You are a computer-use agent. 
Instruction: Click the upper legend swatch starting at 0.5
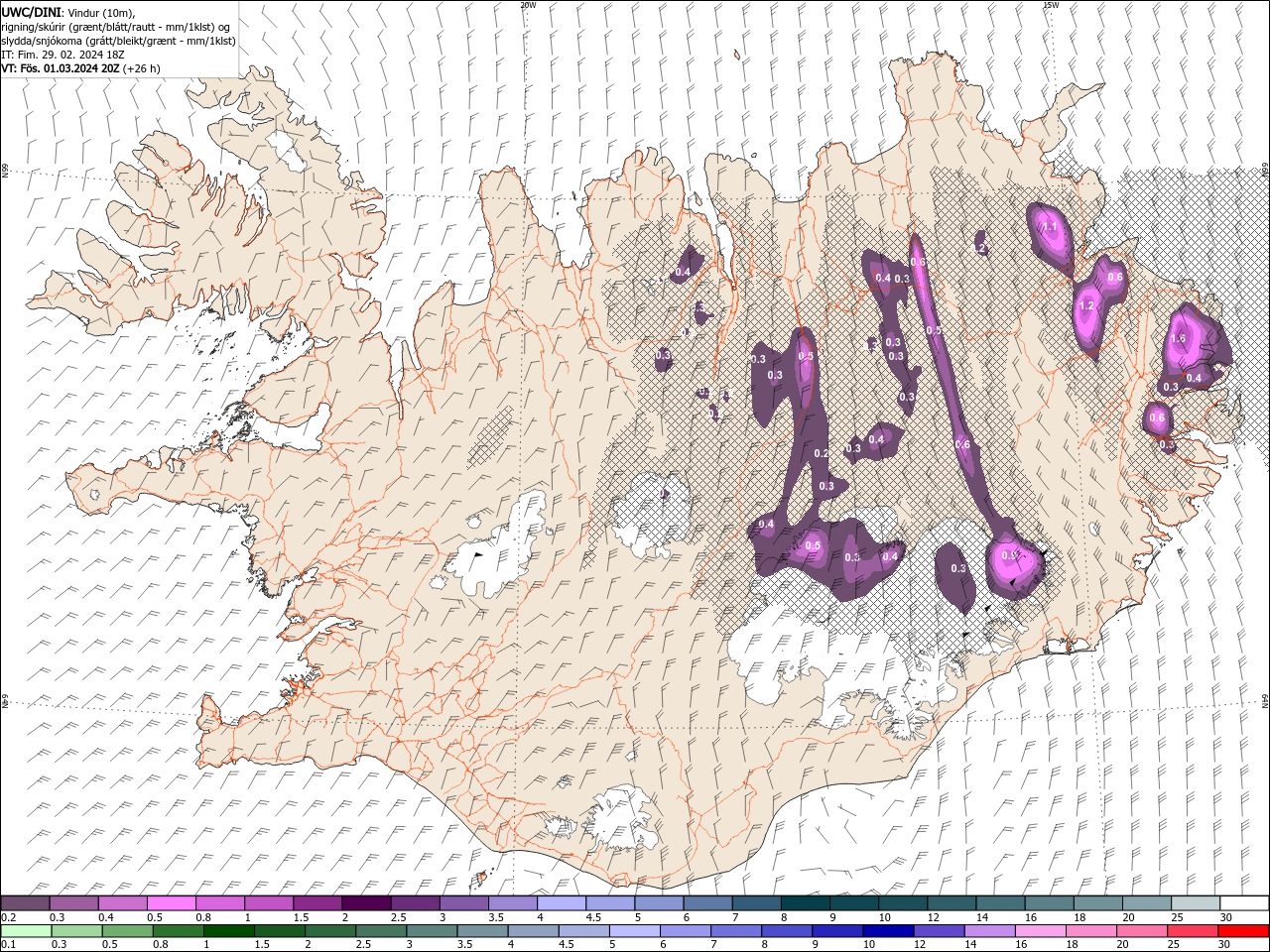171,903
